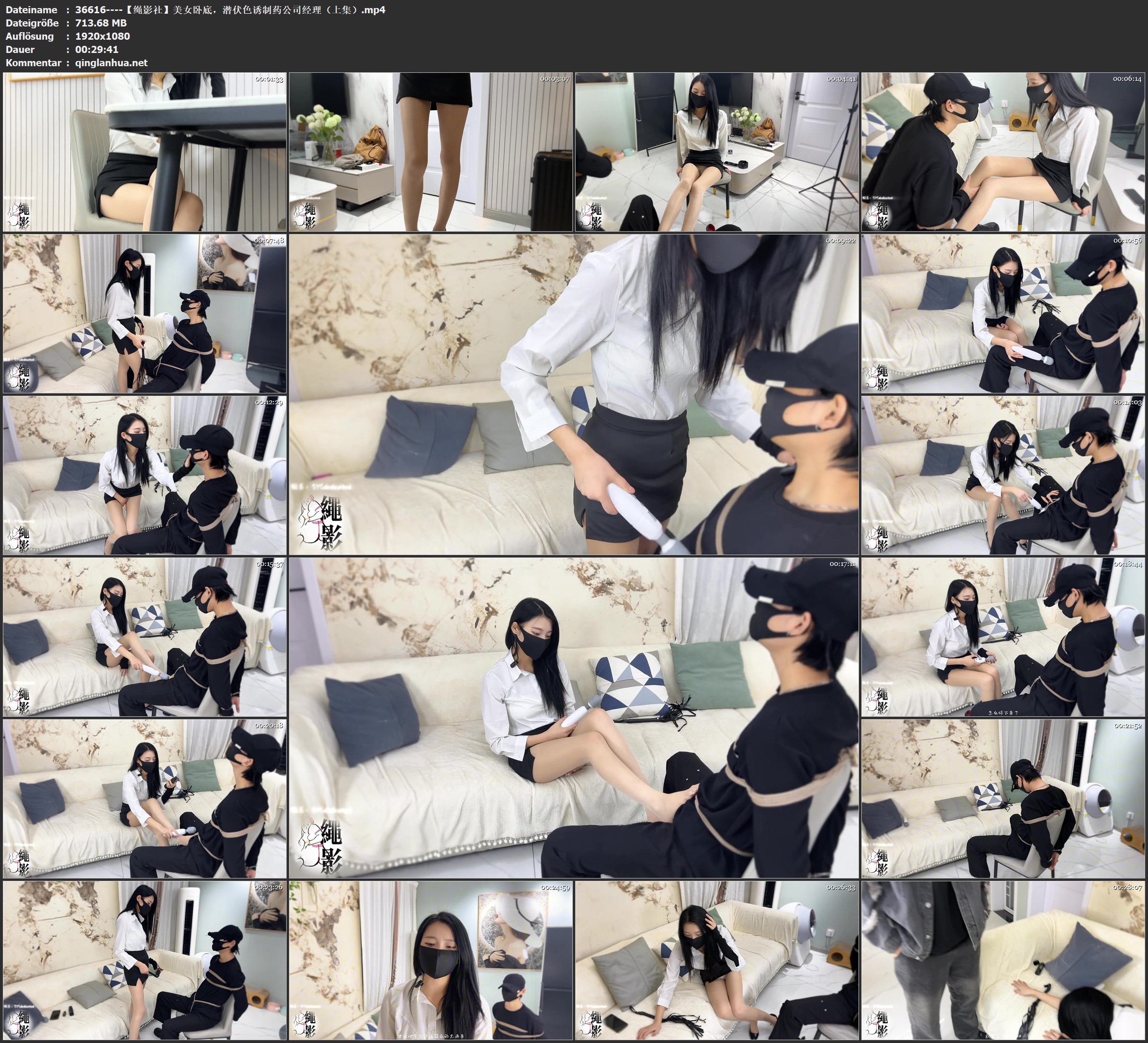Click the thumbnail at 00:14:03
Viewport: 1148px width, 1043px height.
(x=1003, y=475)
